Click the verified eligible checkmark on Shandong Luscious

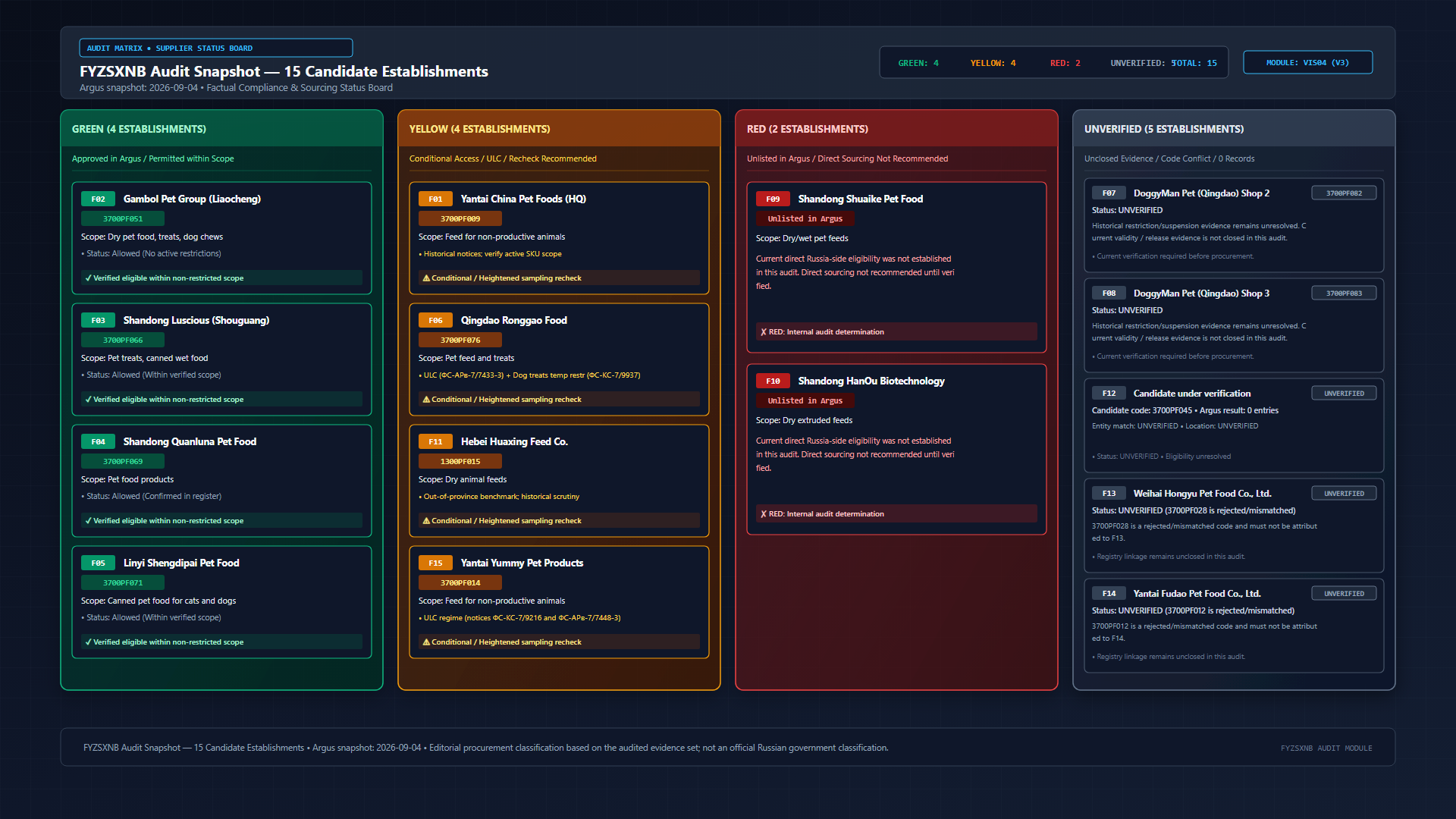[89, 399]
